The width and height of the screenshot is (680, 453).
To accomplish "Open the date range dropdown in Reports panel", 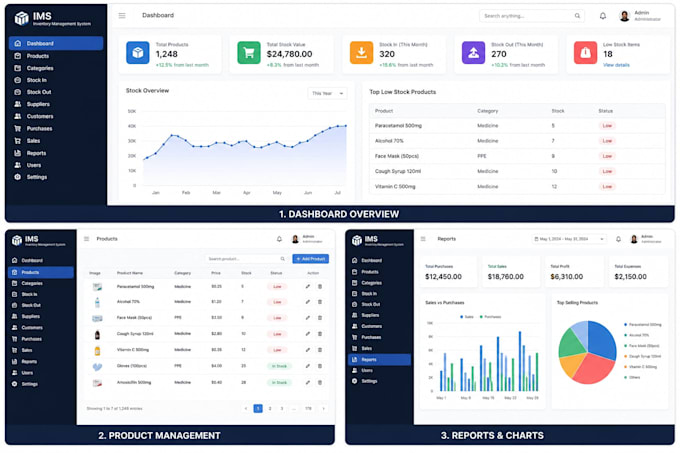I will (569, 239).
